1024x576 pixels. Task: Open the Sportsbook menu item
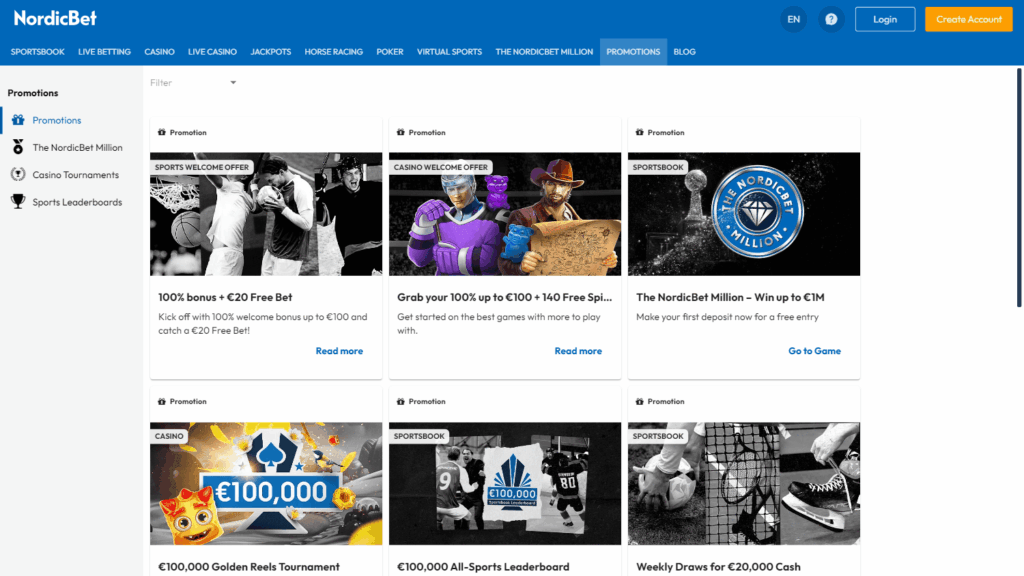[x=36, y=52]
